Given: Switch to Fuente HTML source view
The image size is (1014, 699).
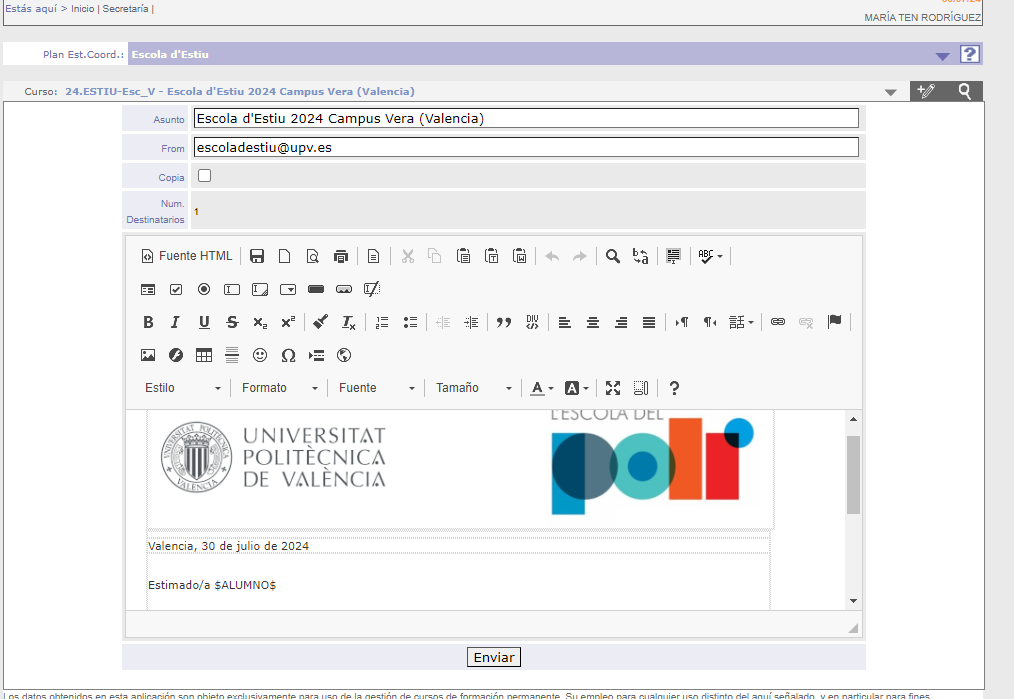Looking at the screenshot, I should (186, 256).
